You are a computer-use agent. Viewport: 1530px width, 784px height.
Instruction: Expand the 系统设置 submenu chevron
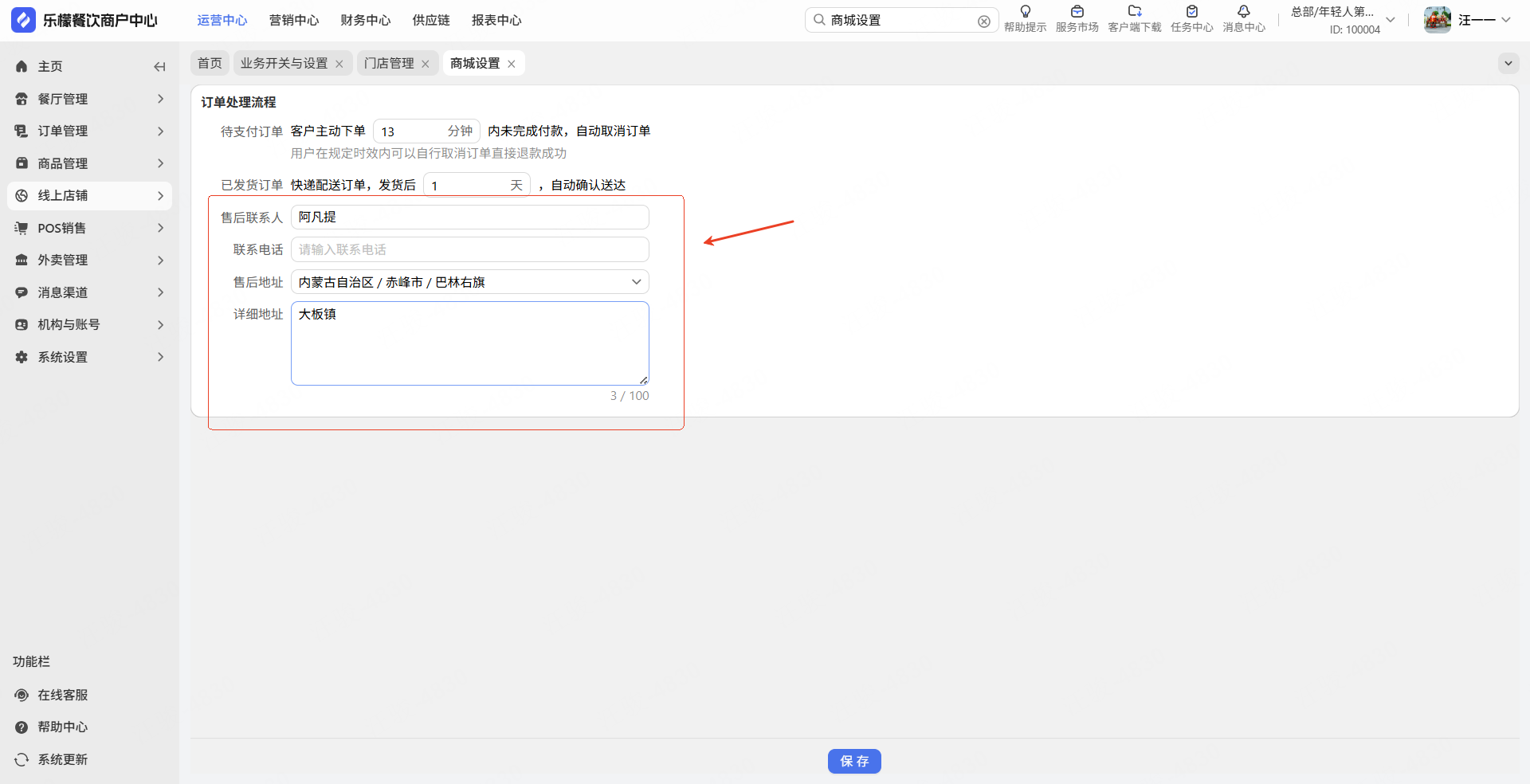point(160,357)
